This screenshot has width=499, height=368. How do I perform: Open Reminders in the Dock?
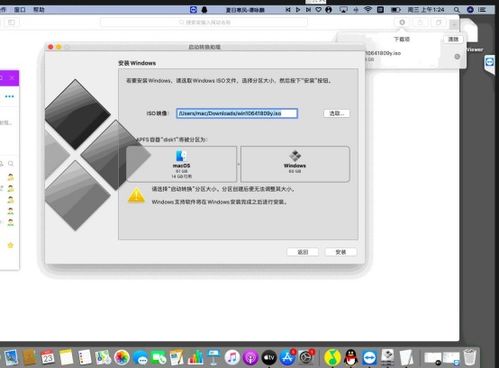[85, 358]
